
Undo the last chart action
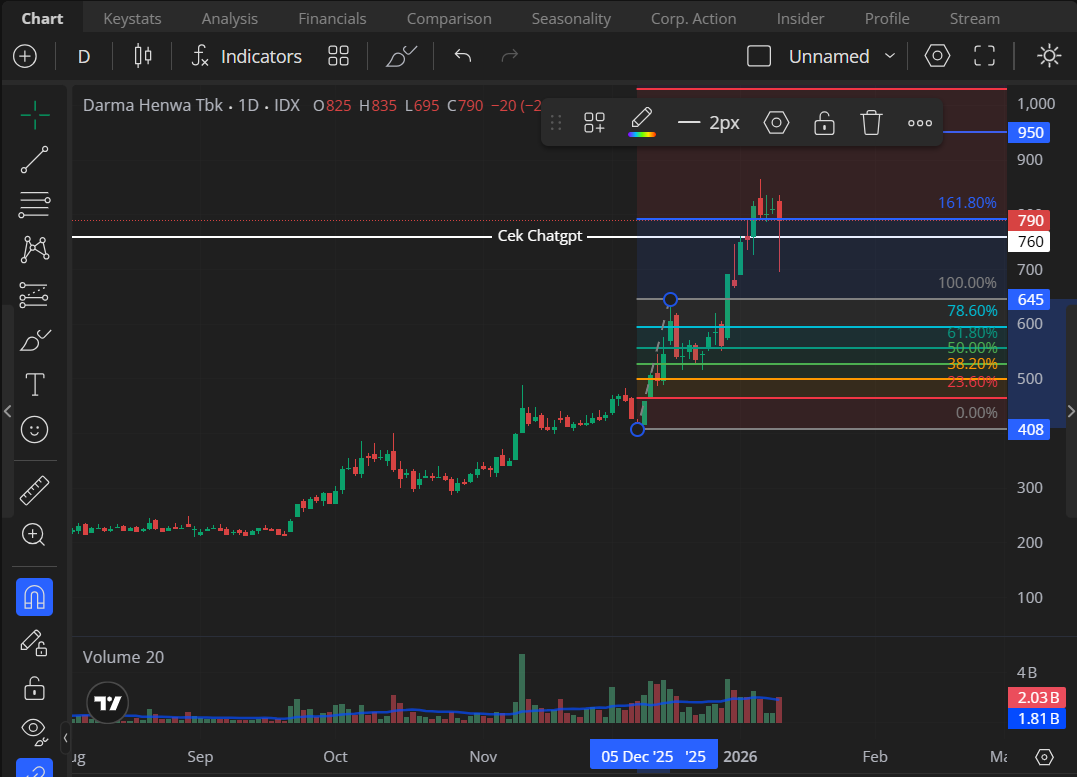pos(463,56)
